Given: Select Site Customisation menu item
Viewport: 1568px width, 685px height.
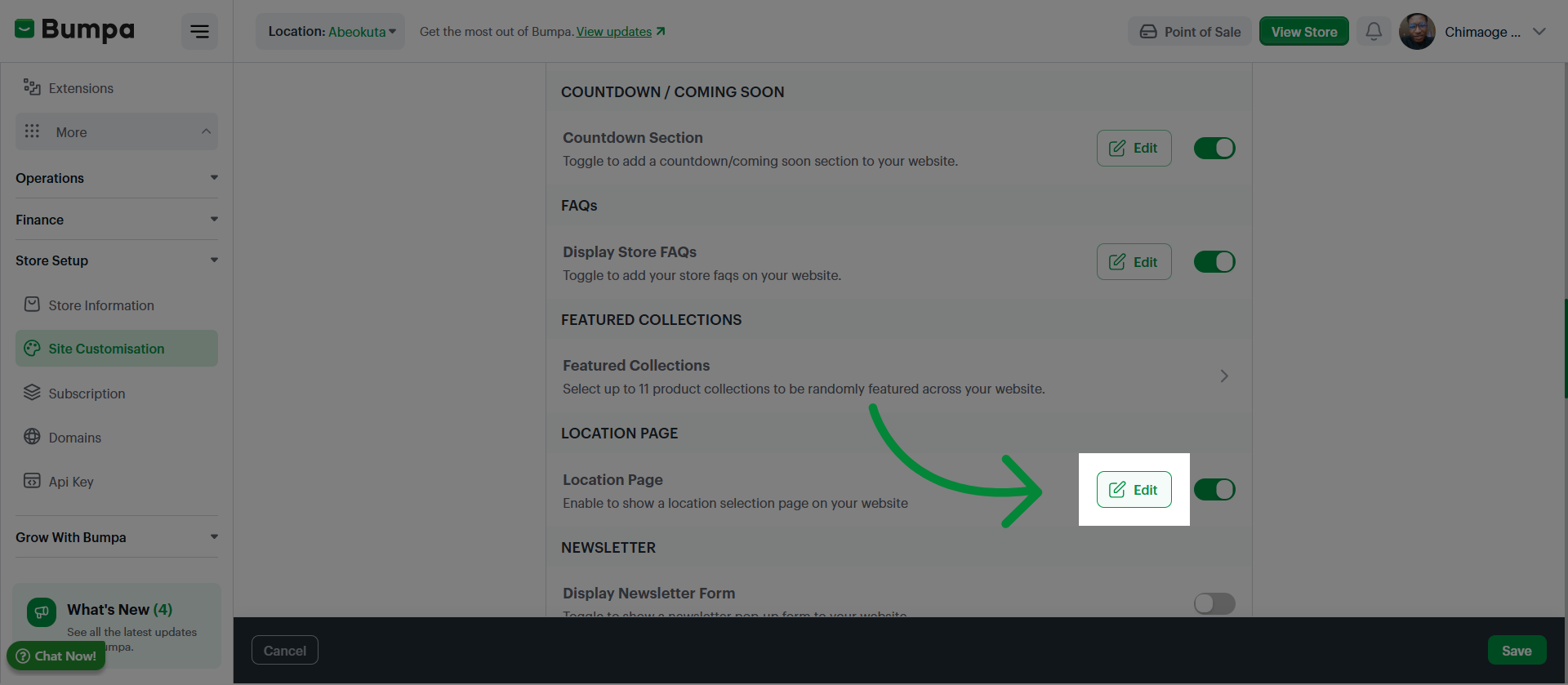Looking at the screenshot, I should [117, 349].
